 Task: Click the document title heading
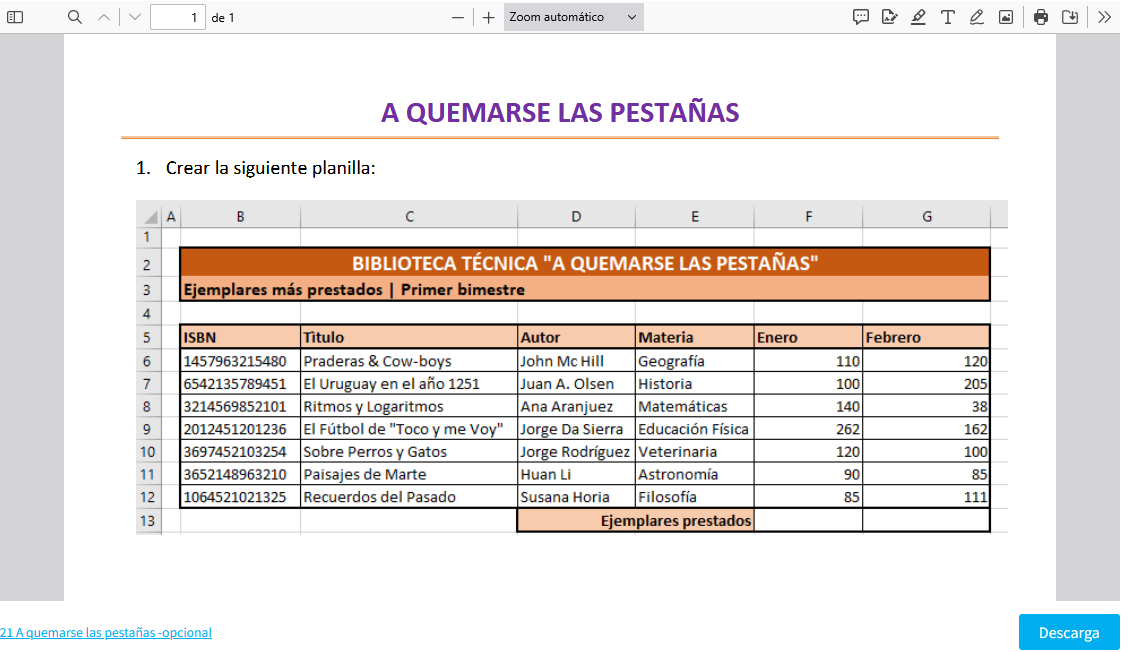click(560, 112)
